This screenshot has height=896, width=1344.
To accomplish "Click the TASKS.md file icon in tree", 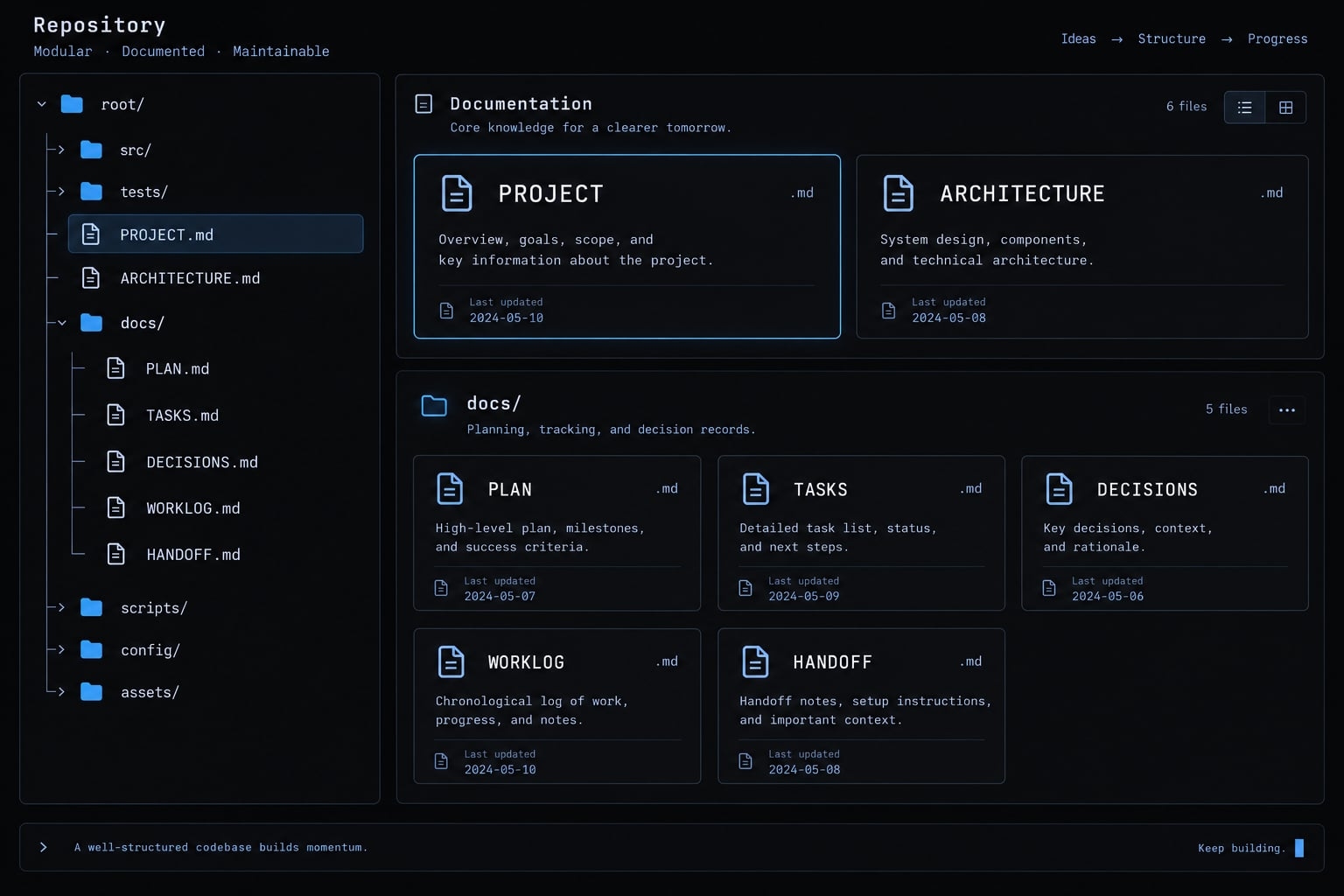I will (x=115, y=415).
